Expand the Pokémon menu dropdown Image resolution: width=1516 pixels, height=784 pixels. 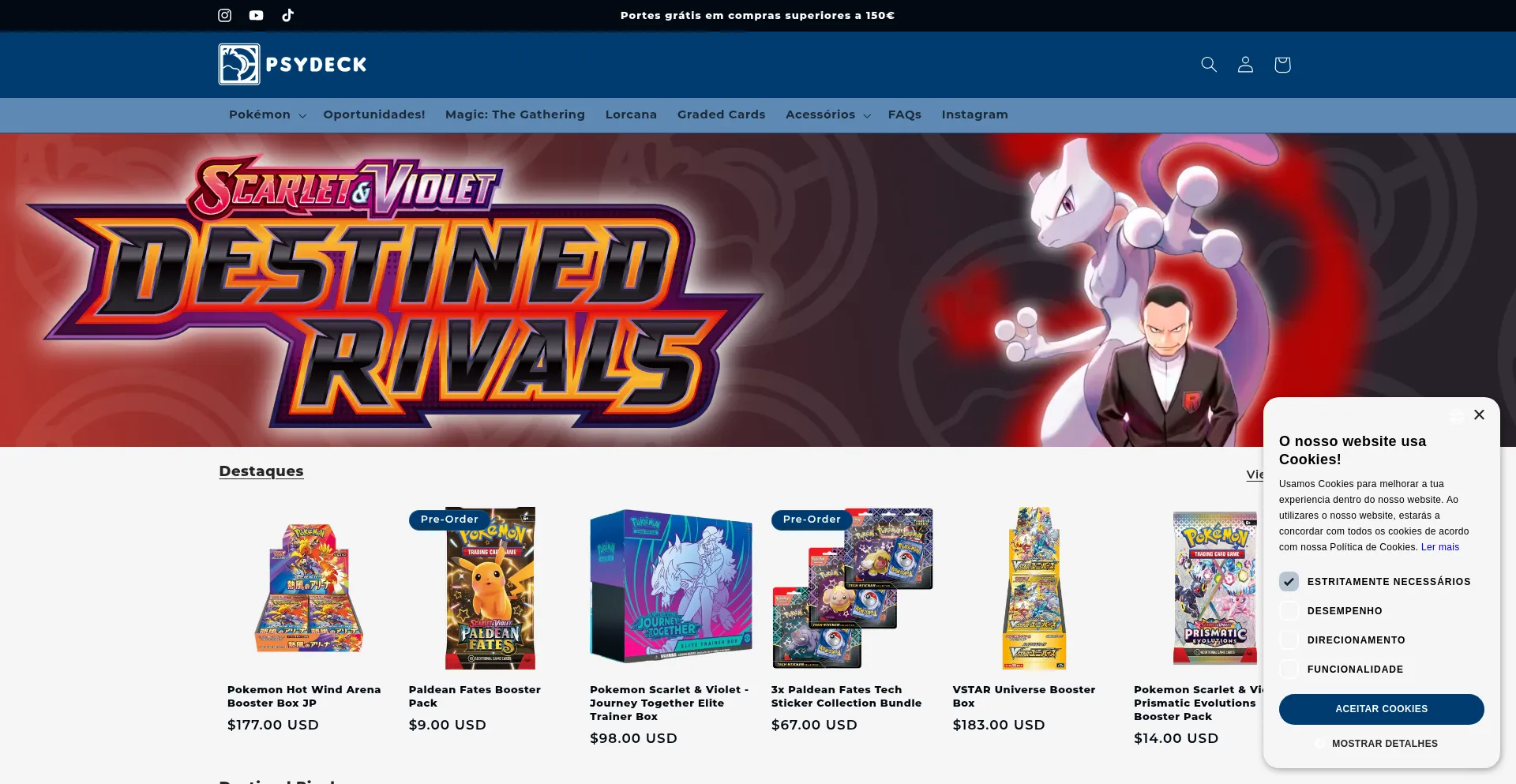[x=267, y=114]
